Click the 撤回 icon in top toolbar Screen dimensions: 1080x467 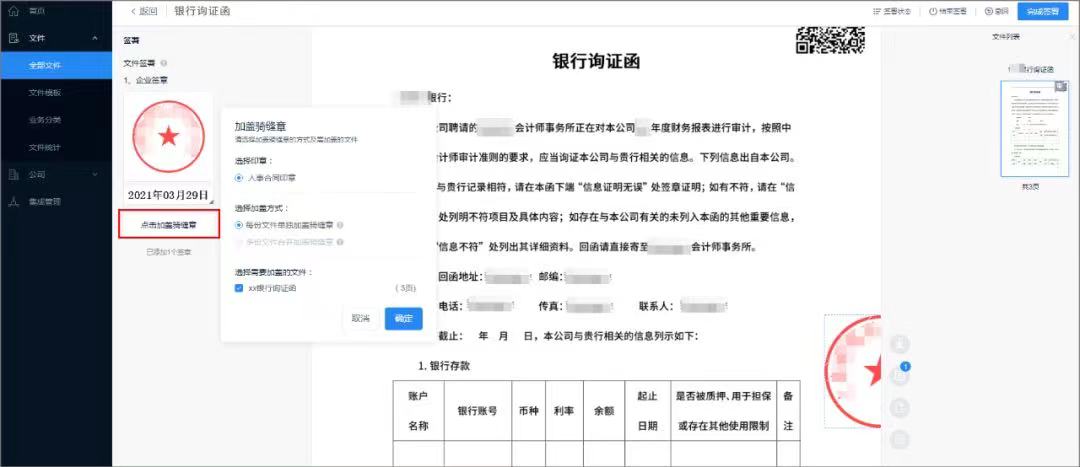pyautogui.click(x=988, y=11)
